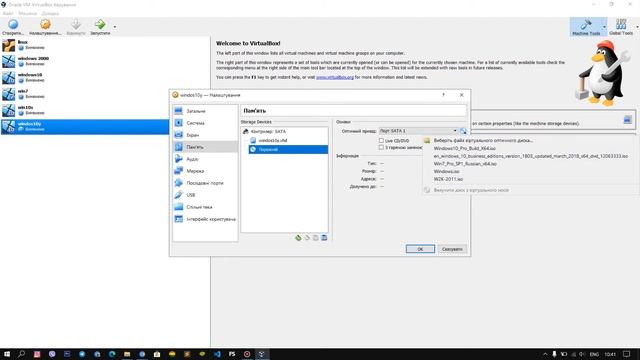Open the taskbar search magnifier
The image size is (640, 360).
[22, 354]
